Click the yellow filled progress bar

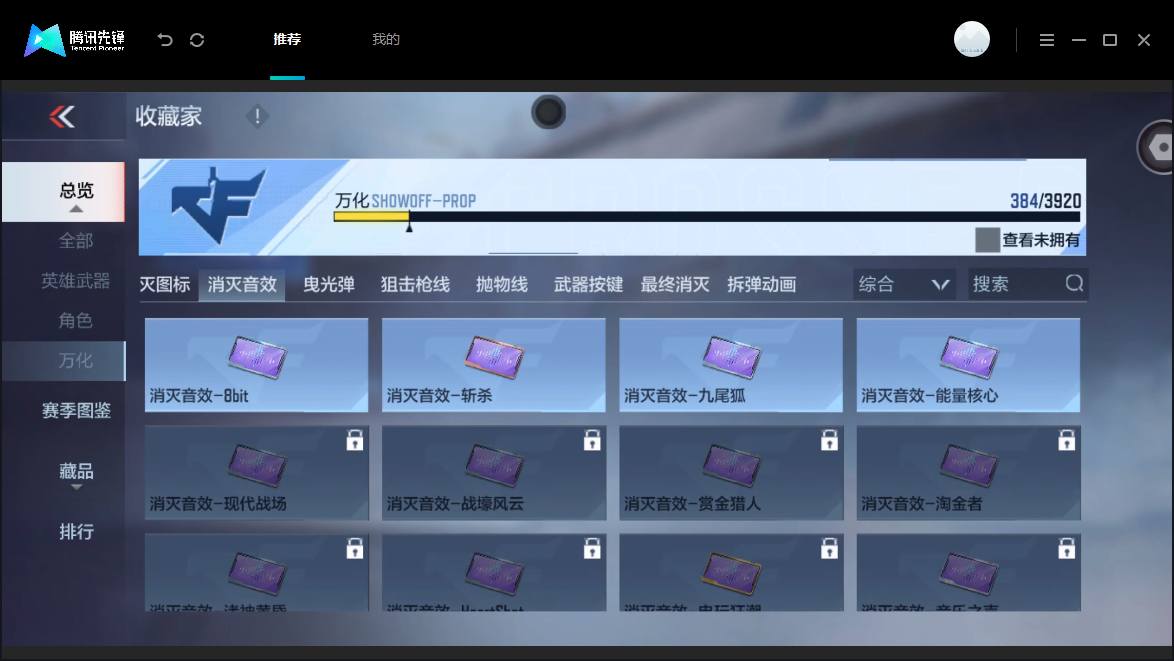pos(371,216)
